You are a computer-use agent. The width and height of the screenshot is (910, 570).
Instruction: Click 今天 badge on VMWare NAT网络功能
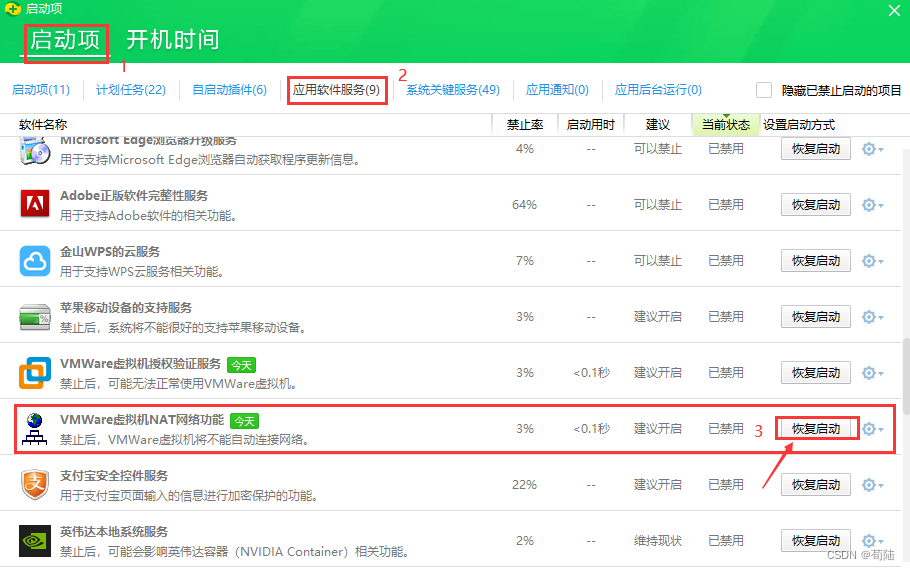pyautogui.click(x=244, y=421)
